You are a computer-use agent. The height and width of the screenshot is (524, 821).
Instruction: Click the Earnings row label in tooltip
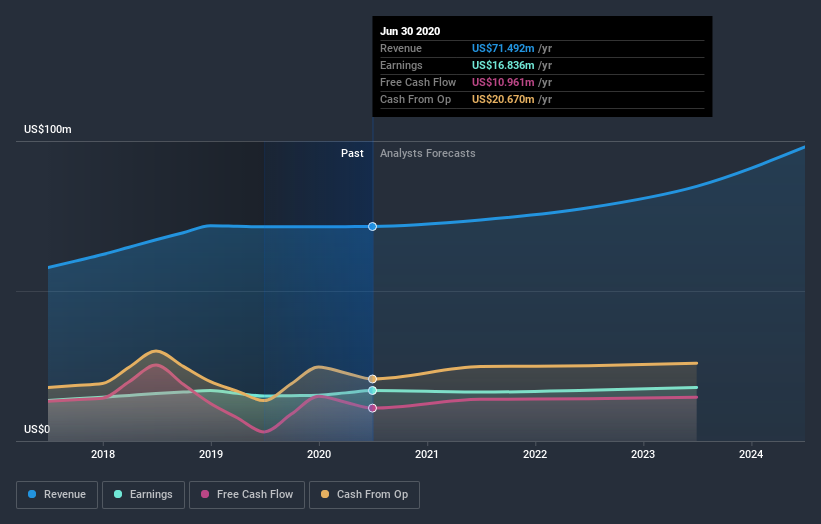click(x=401, y=65)
